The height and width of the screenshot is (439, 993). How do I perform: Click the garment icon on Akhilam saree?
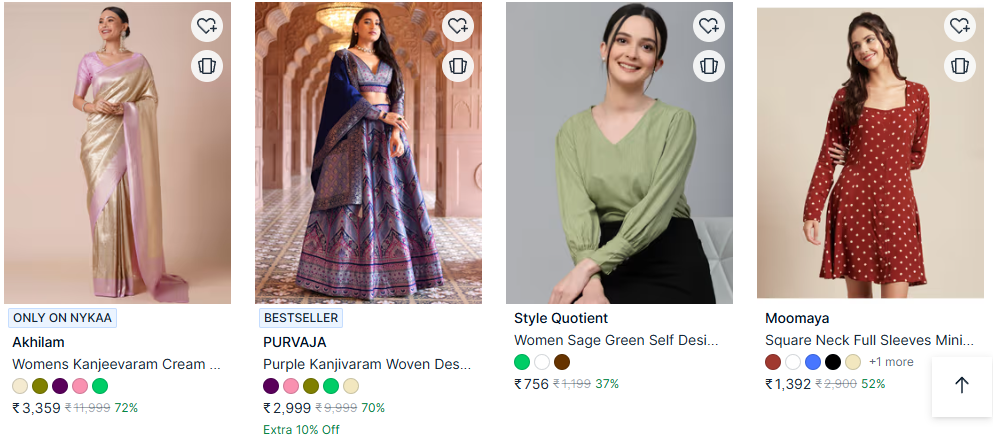coord(207,66)
